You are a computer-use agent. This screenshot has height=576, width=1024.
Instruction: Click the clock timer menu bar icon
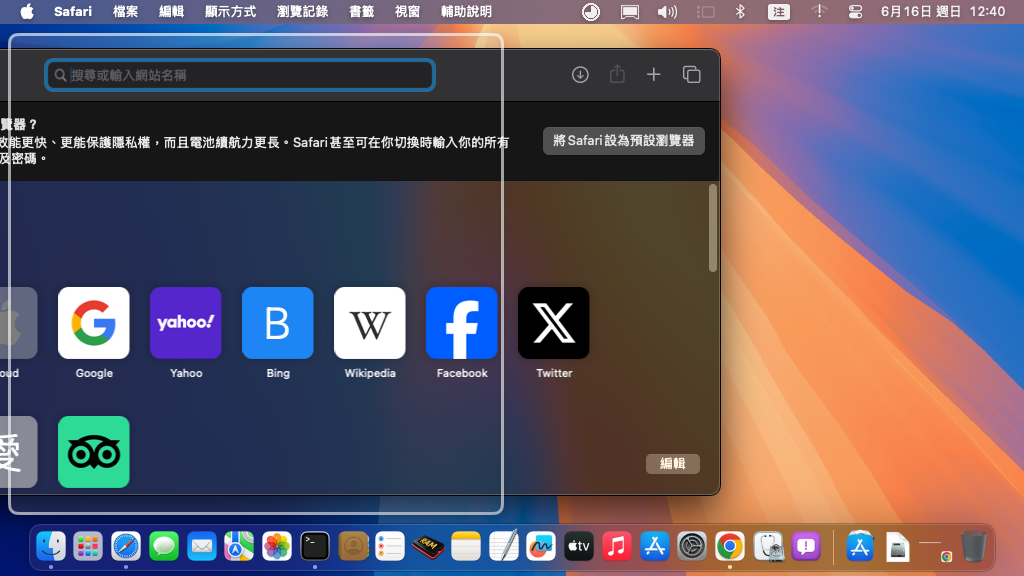pyautogui.click(x=591, y=12)
